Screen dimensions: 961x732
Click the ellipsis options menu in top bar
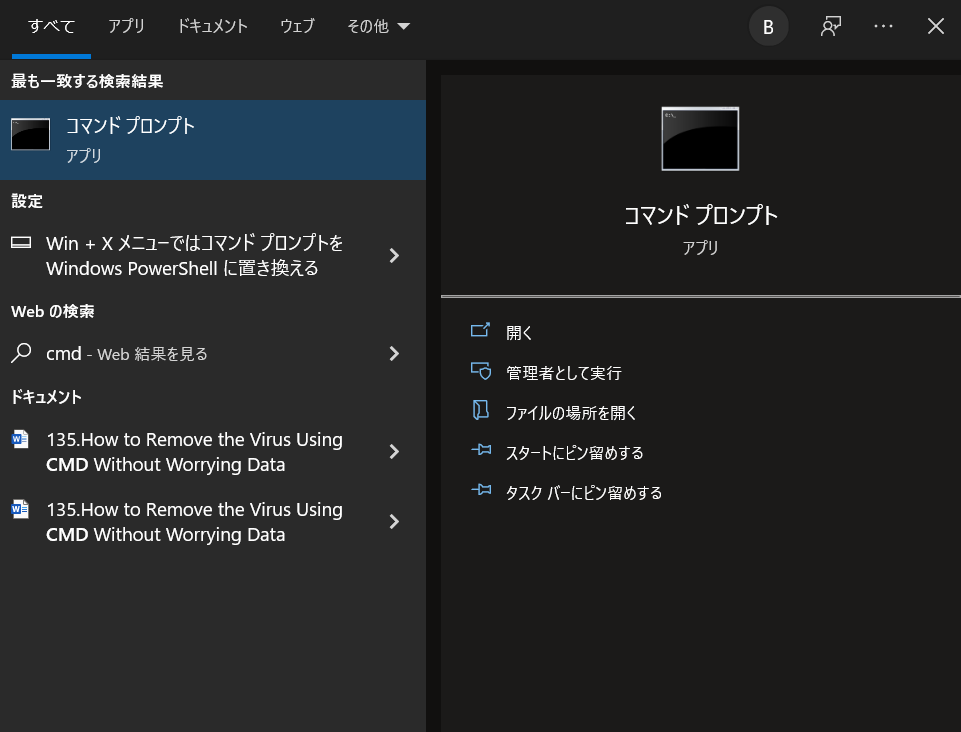pyautogui.click(x=883, y=26)
